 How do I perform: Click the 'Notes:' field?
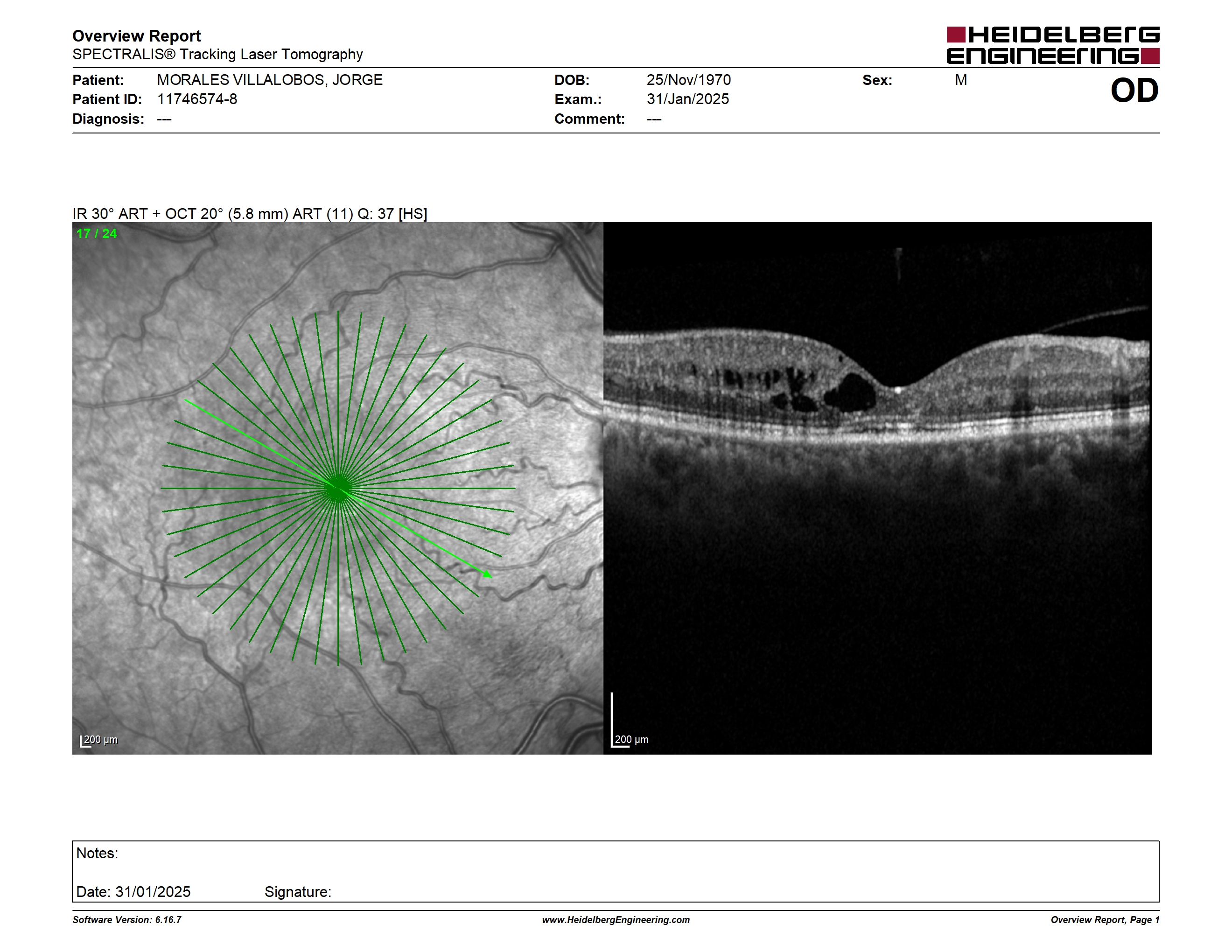pyautogui.click(x=97, y=854)
